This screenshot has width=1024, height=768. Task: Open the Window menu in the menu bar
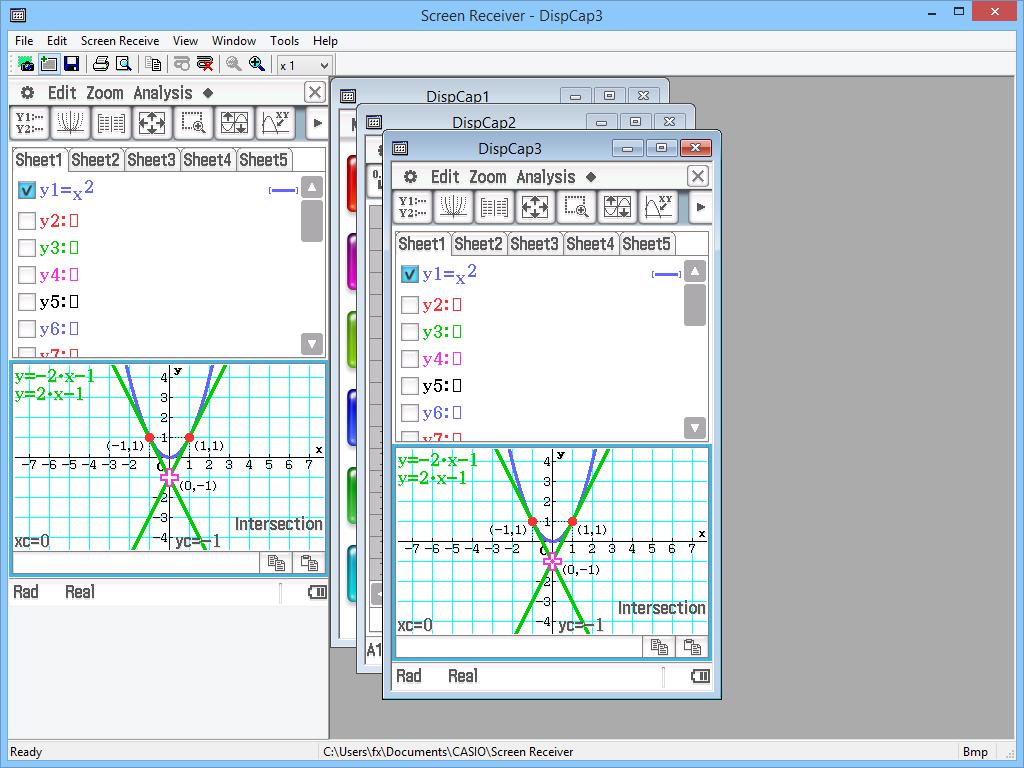click(x=234, y=40)
